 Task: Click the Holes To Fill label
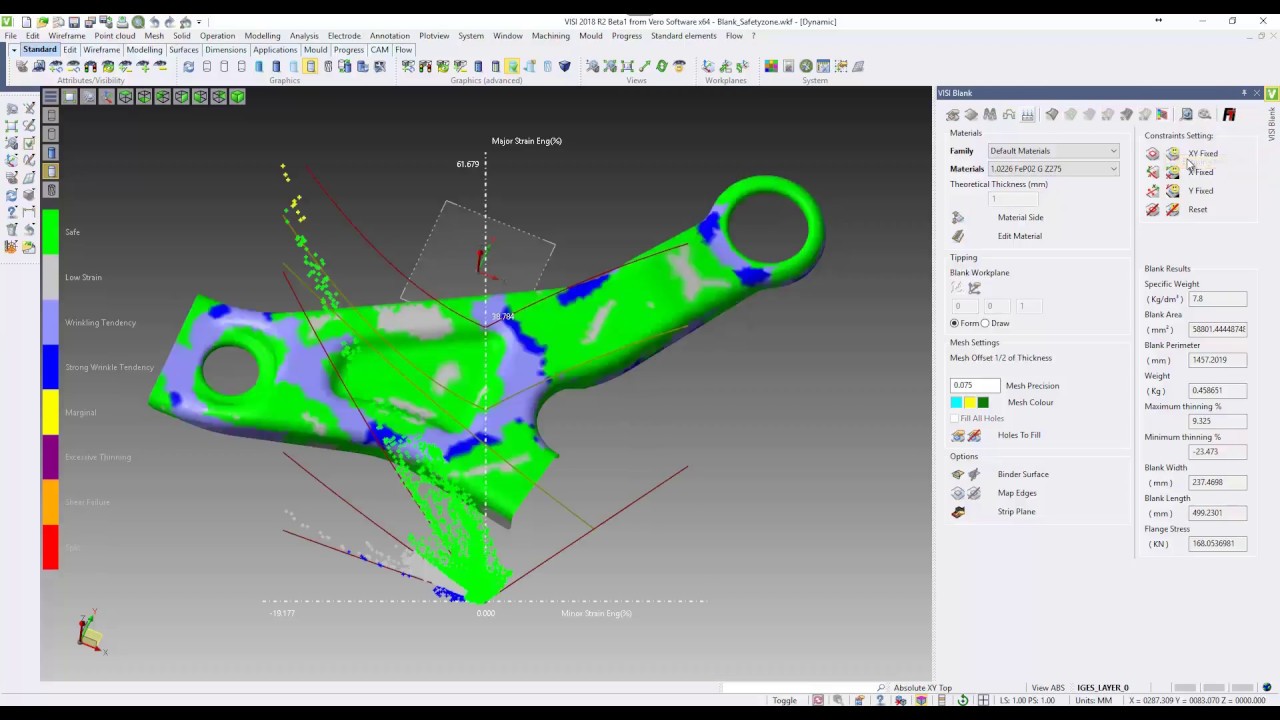coord(1019,435)
